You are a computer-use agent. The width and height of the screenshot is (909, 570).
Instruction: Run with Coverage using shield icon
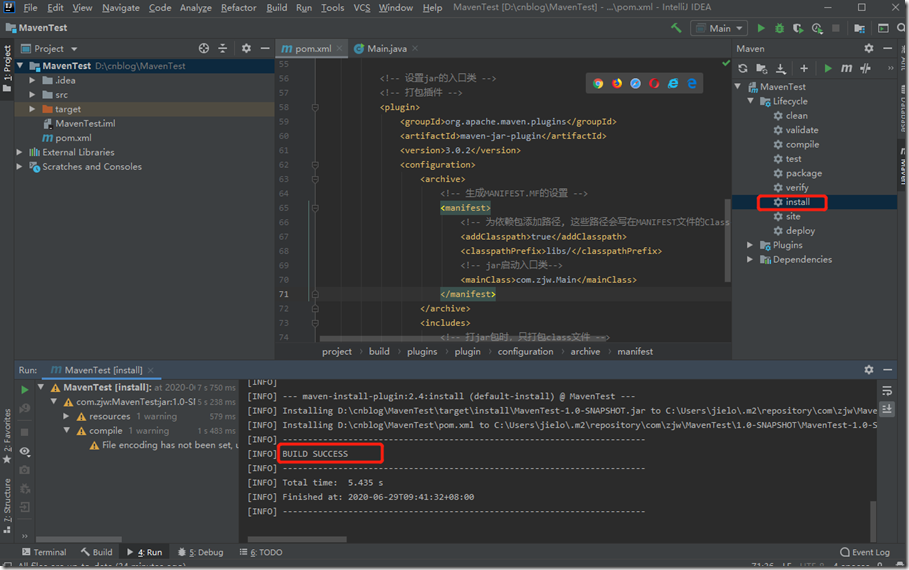tap(798, 28)
